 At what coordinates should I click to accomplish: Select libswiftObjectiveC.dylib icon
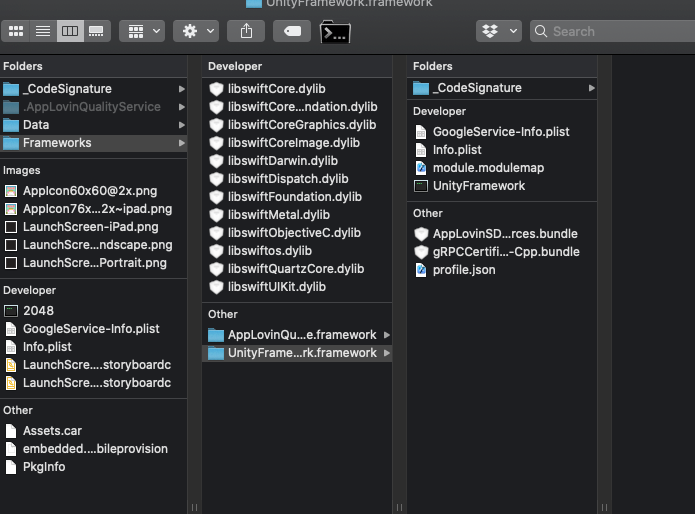(216, 233)
